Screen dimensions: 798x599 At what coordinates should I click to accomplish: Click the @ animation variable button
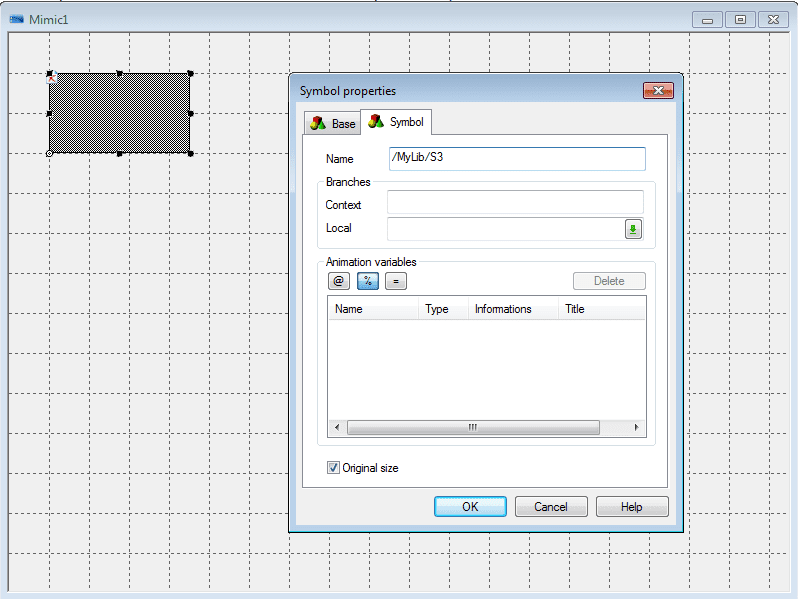[338, 282]
